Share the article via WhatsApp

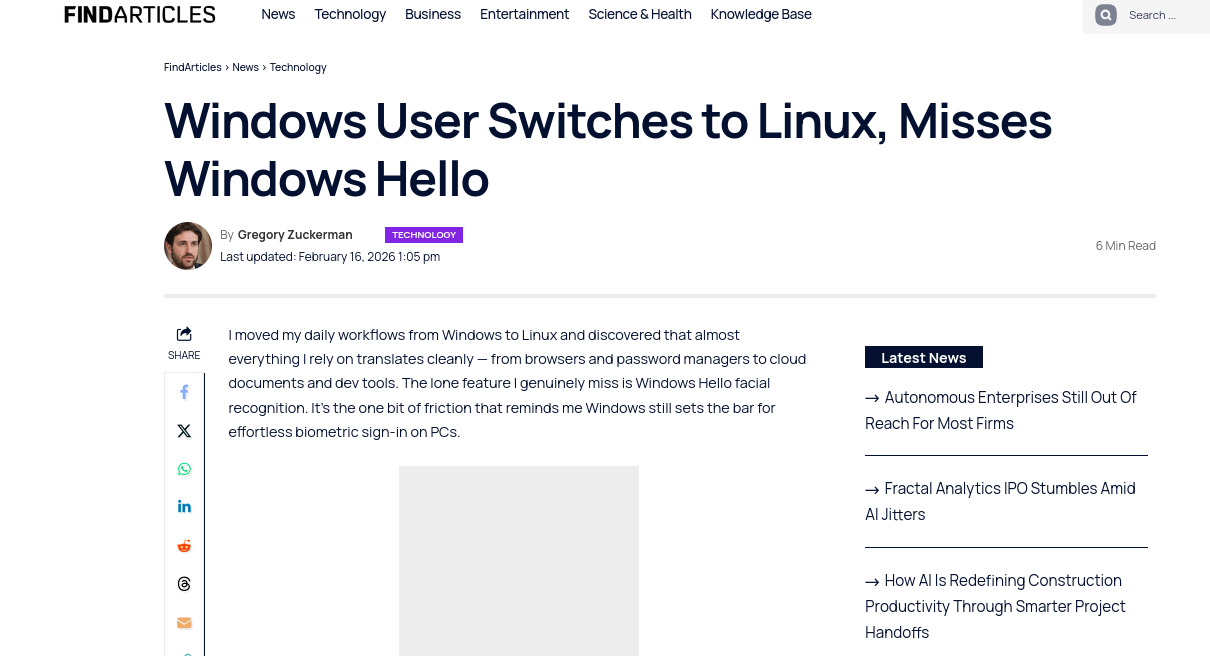coord(184,468)
